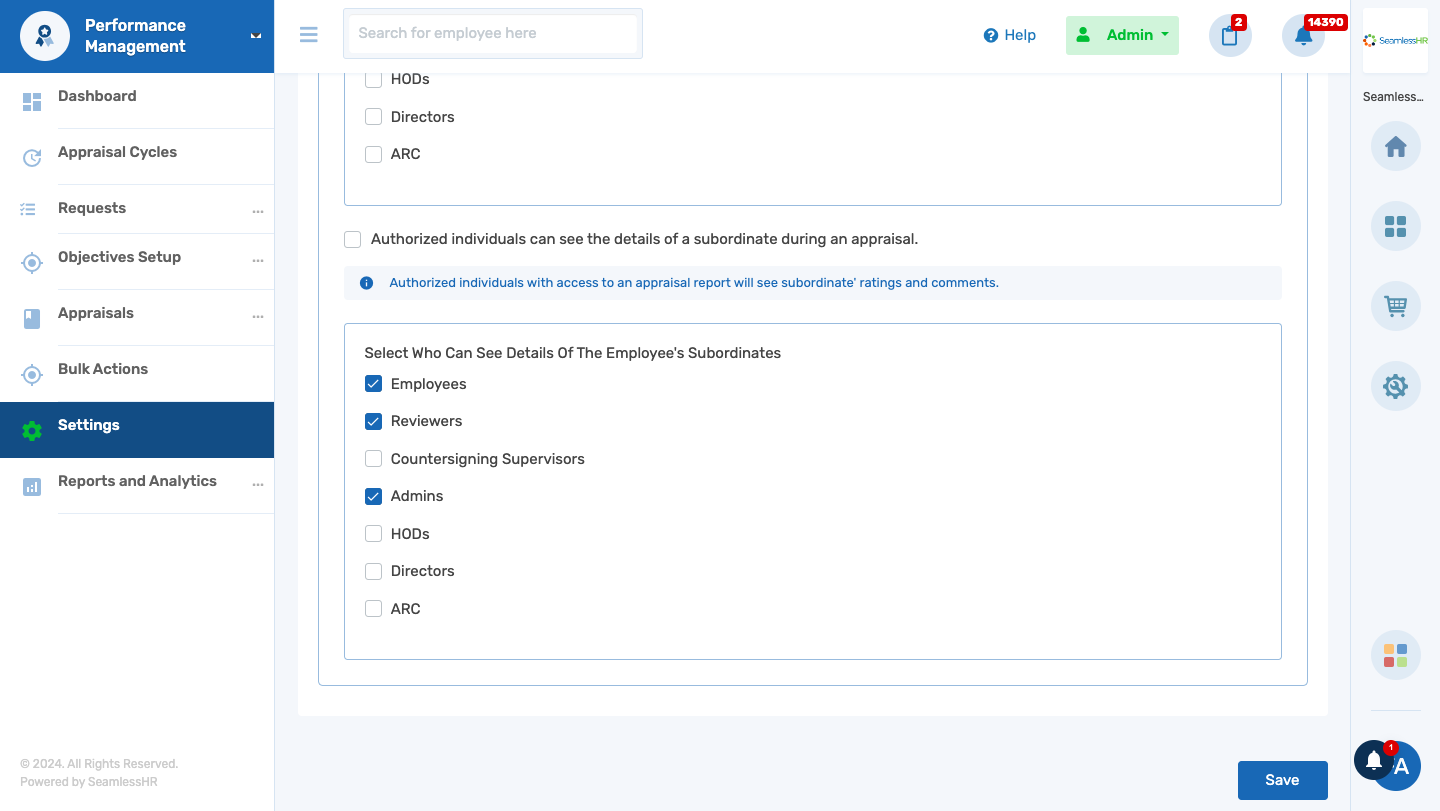Open the Admin dropdown menu

[1122, 35]
